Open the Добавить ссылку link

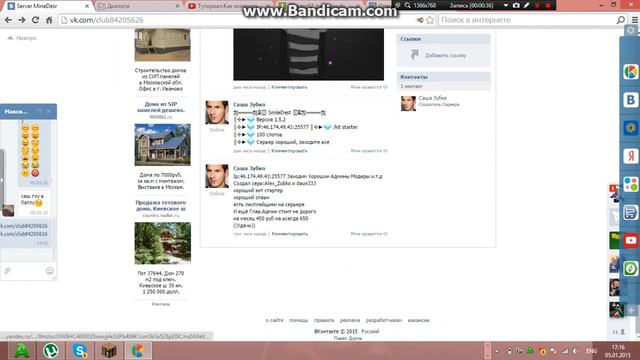[445, 55]
